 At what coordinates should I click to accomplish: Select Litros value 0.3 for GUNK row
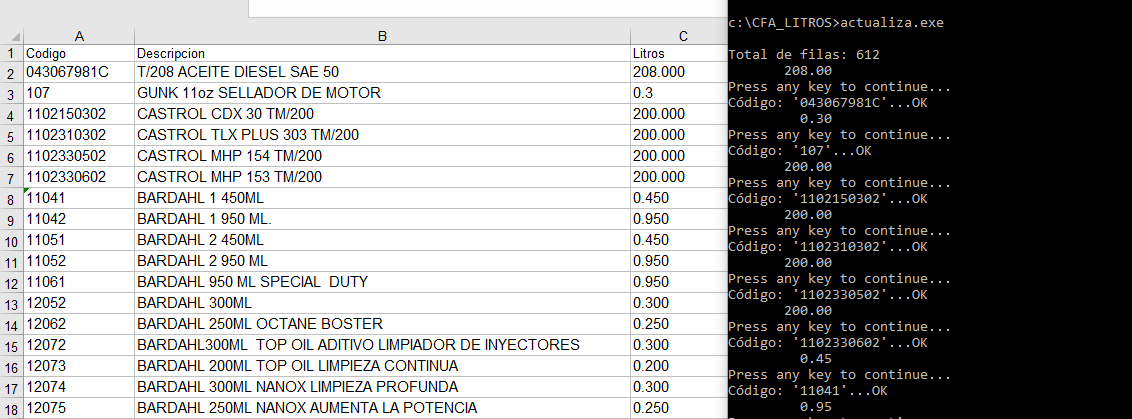click(x=679, y=93)
